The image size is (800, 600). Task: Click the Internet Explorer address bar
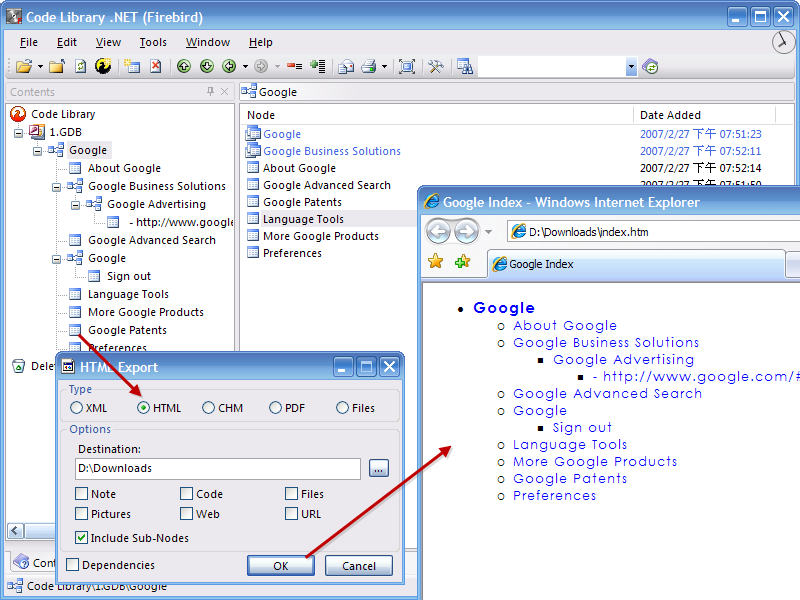pyautogui.click(x=654, y=232)
